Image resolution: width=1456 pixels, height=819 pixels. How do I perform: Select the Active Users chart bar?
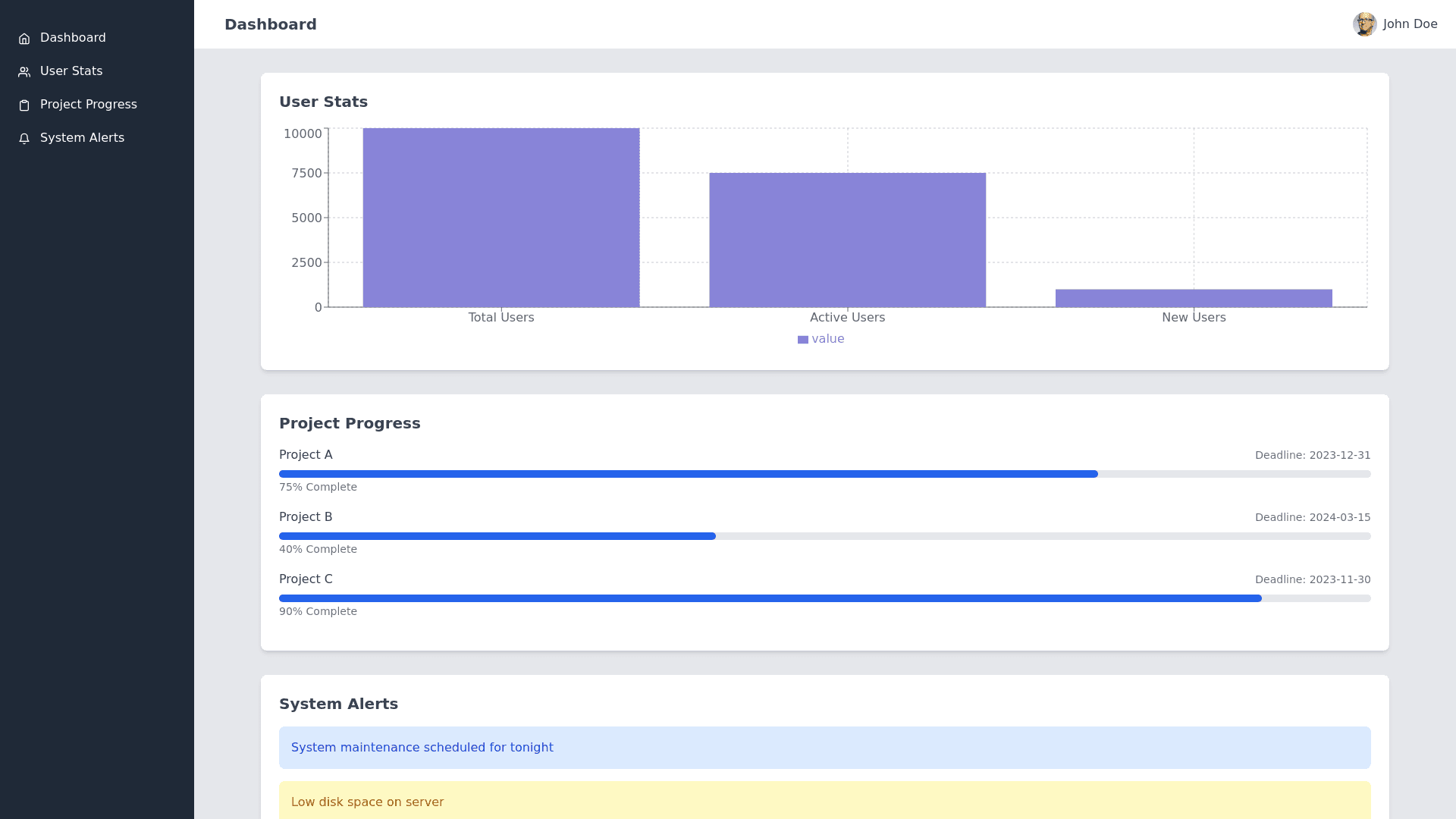click(847, 240)
